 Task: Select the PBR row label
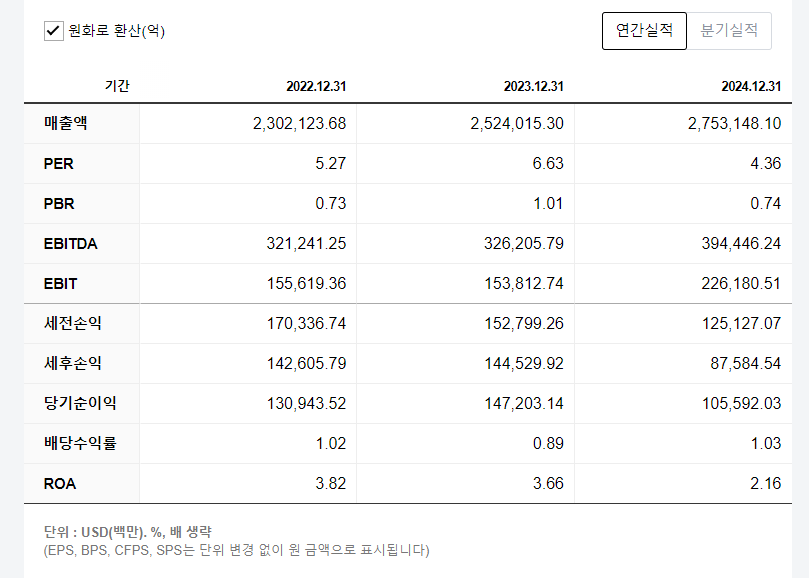[x=59, y=204]
